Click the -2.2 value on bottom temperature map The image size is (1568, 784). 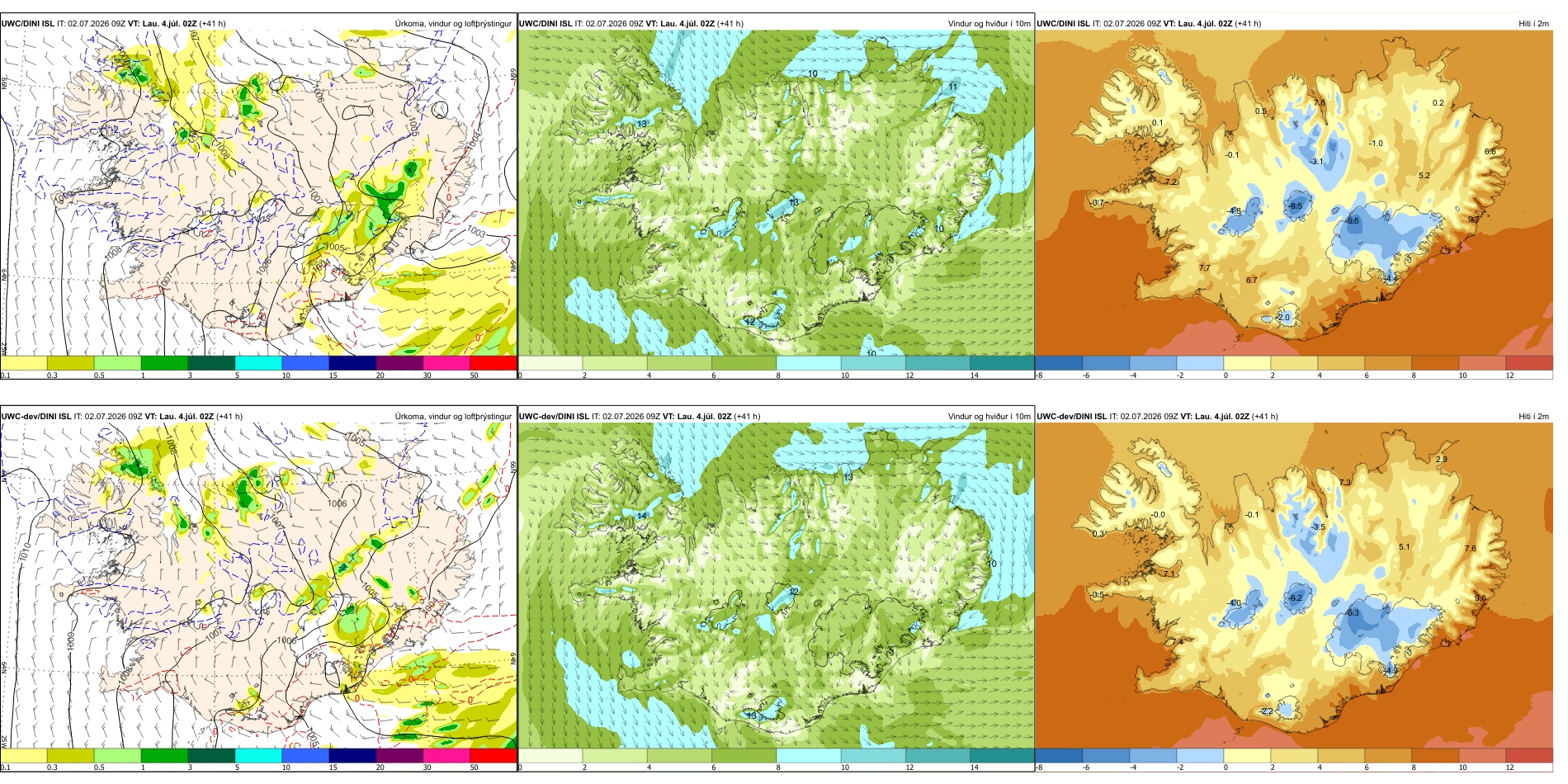[x=1267, y=711]
